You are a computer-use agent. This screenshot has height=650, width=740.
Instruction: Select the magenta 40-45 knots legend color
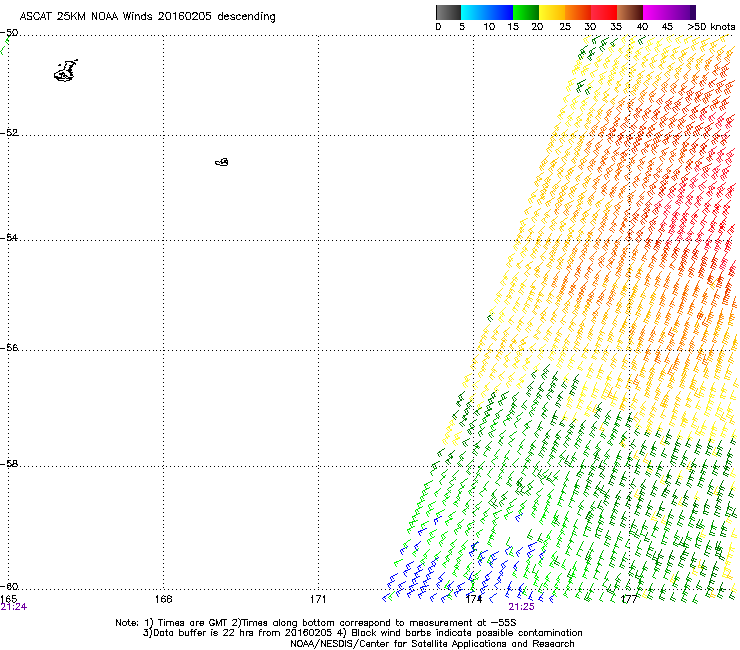click(656, 12)
